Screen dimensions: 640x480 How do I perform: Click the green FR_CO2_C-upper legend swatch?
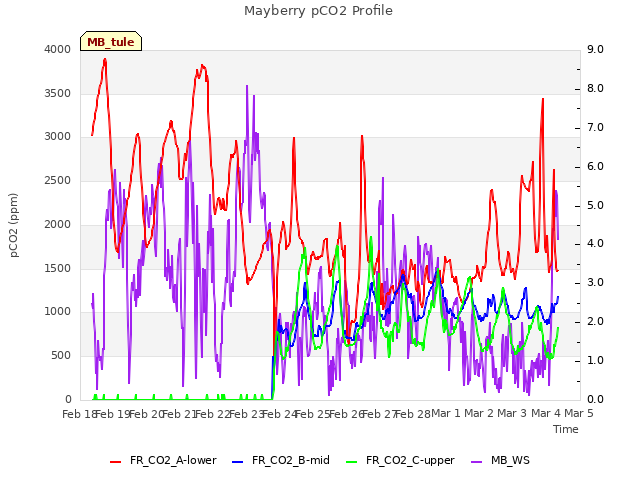351,462
